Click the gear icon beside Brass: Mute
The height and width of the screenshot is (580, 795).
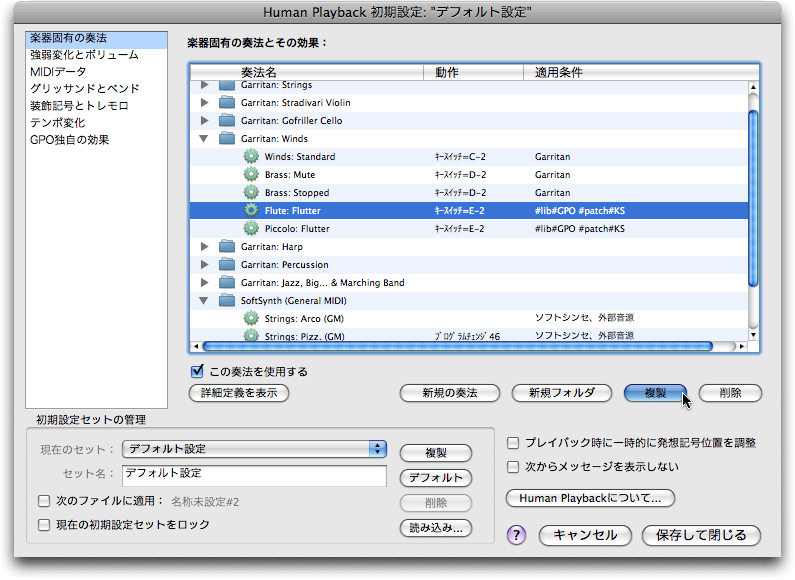click(251, 174)
